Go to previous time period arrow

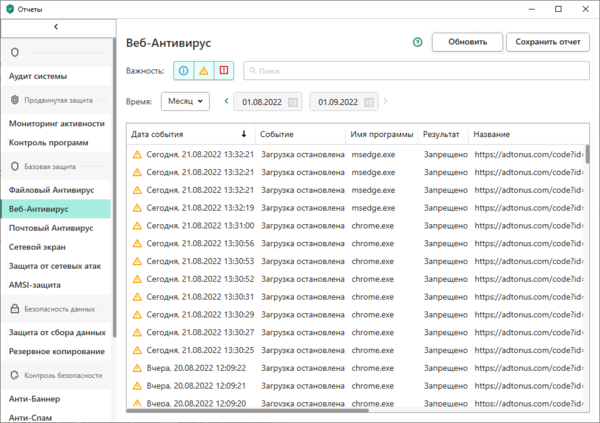pos(227,102)
